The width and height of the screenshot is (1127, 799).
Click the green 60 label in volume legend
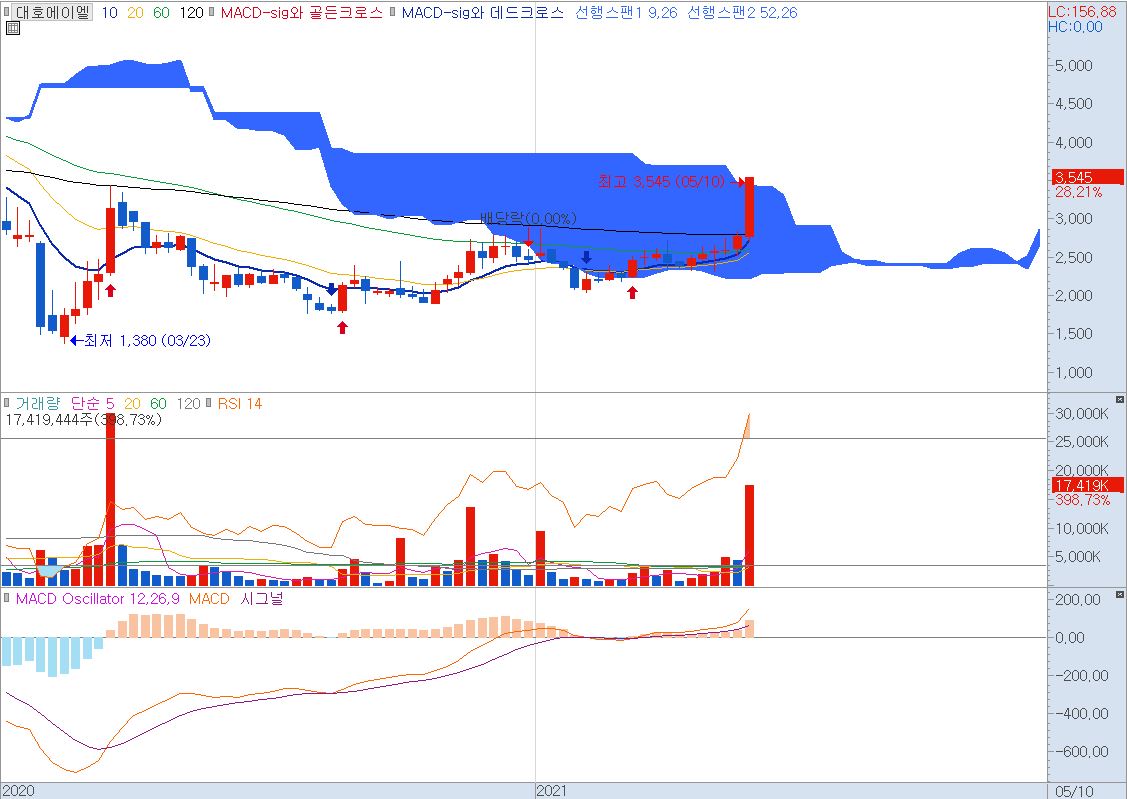(x=158, y=403)
